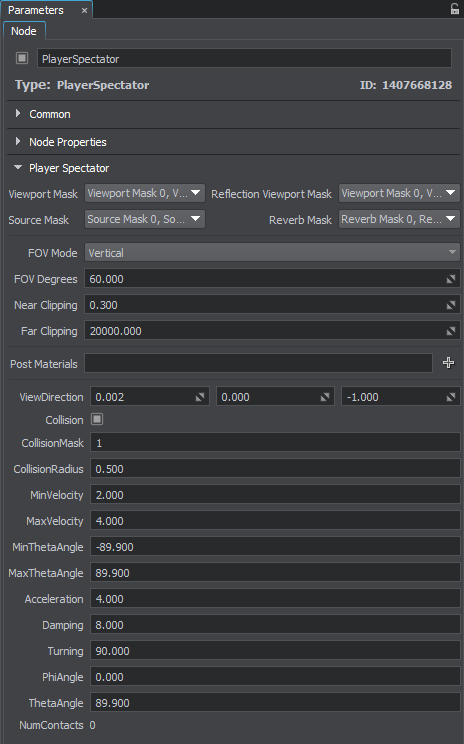The width and height of the screenshot is (464, 744).
Task: Enable the Collision checkbox
Action: pyautogui.click(x=97, y=419)
